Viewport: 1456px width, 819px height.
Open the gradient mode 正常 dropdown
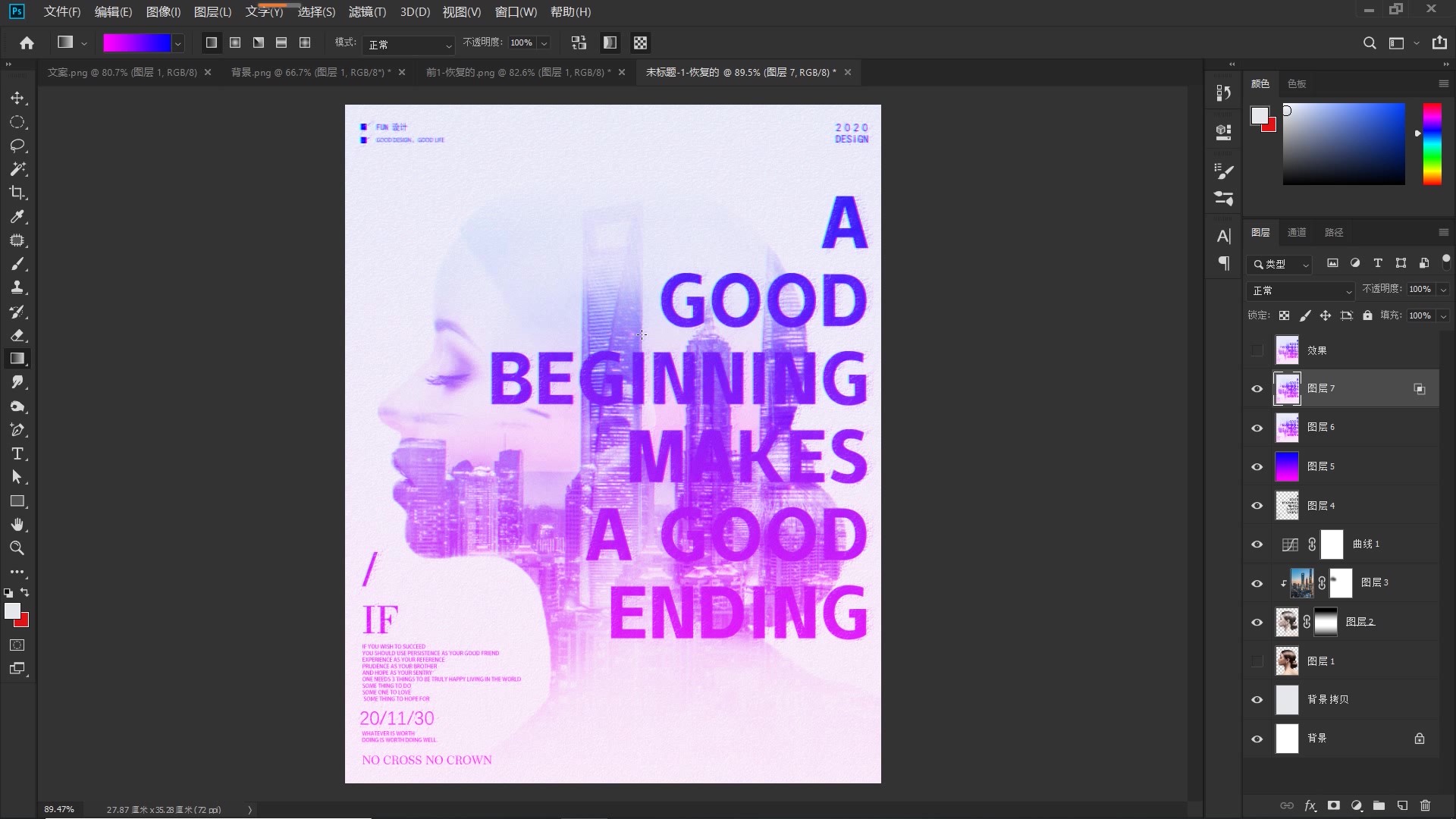pos(409,45)
